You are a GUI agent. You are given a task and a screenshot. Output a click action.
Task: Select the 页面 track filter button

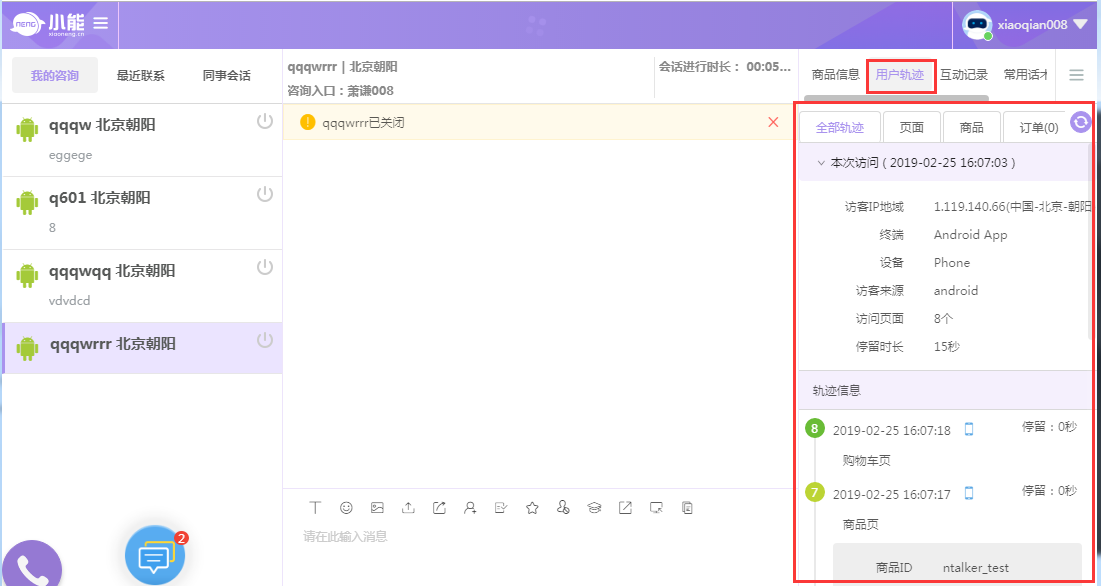[911, 127]
